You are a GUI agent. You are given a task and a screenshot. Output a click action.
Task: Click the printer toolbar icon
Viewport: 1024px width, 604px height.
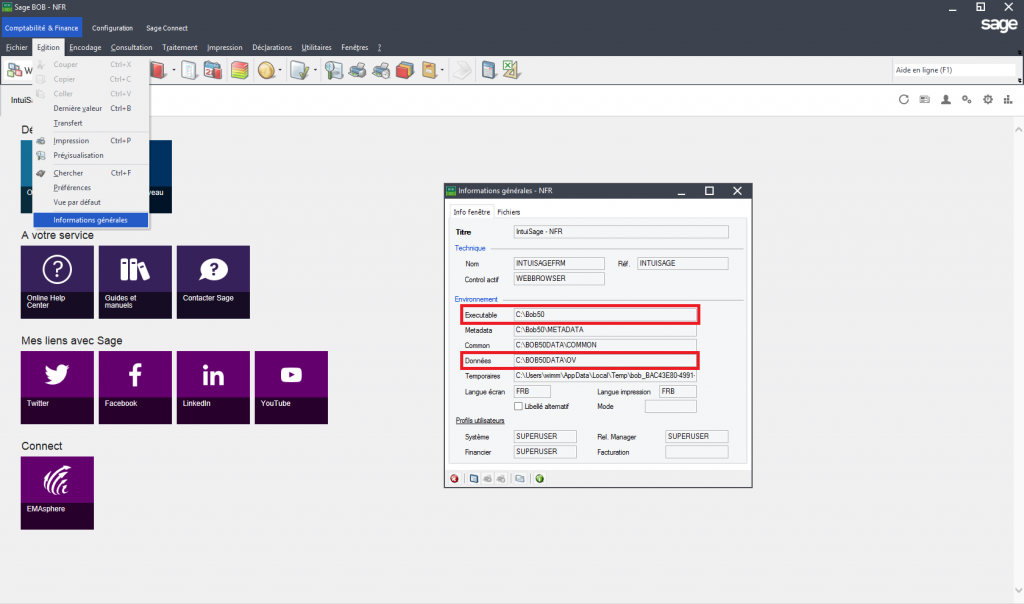click(357, 71)
